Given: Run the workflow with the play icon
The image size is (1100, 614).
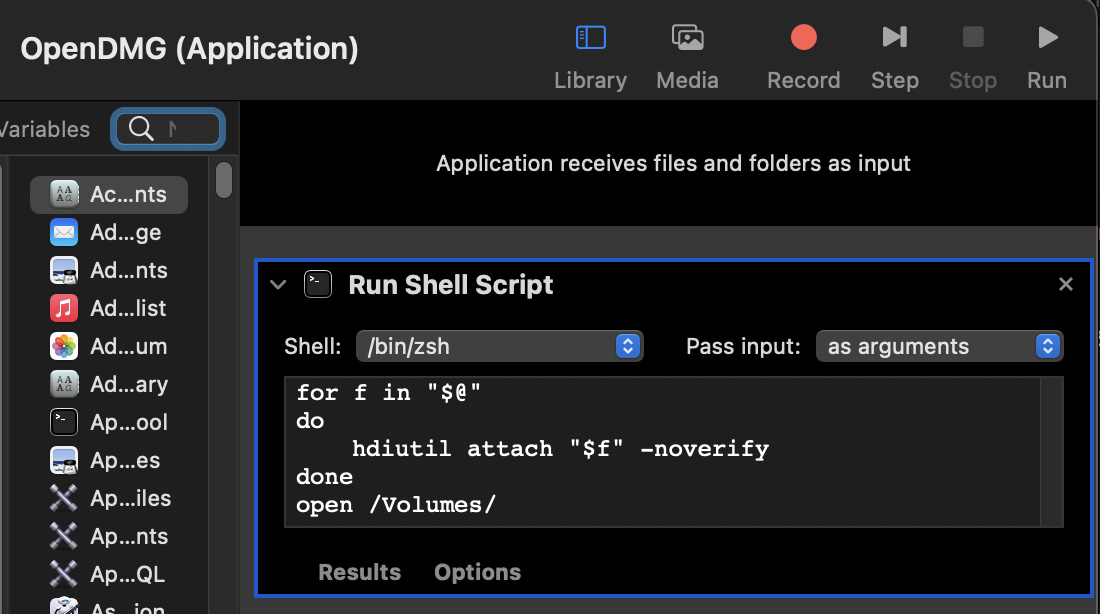Looking at the screenshot, I should [x=1047, y=38].
